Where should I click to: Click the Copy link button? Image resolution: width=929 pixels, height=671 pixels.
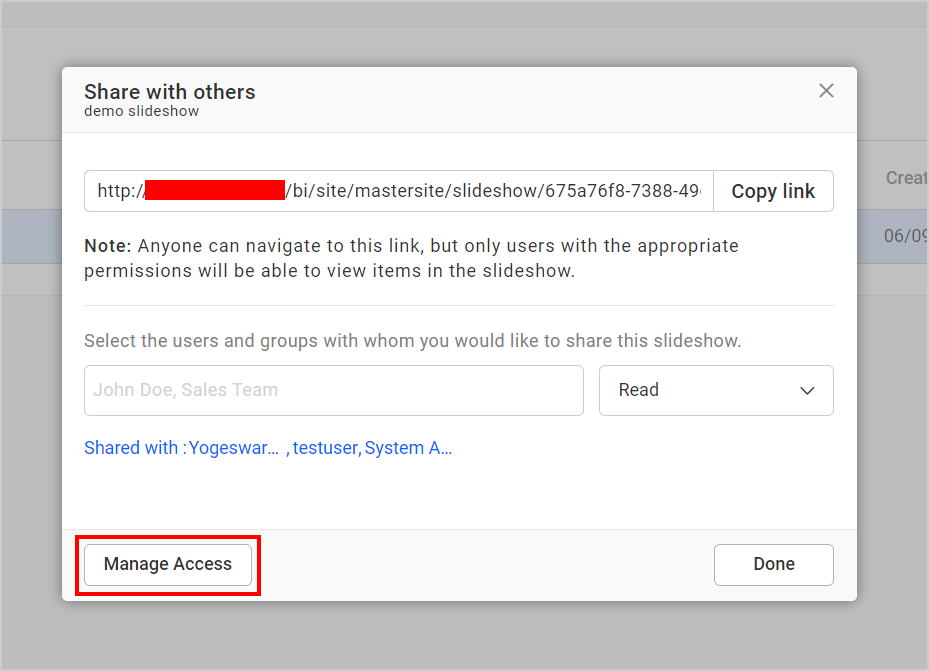(773, 190)
